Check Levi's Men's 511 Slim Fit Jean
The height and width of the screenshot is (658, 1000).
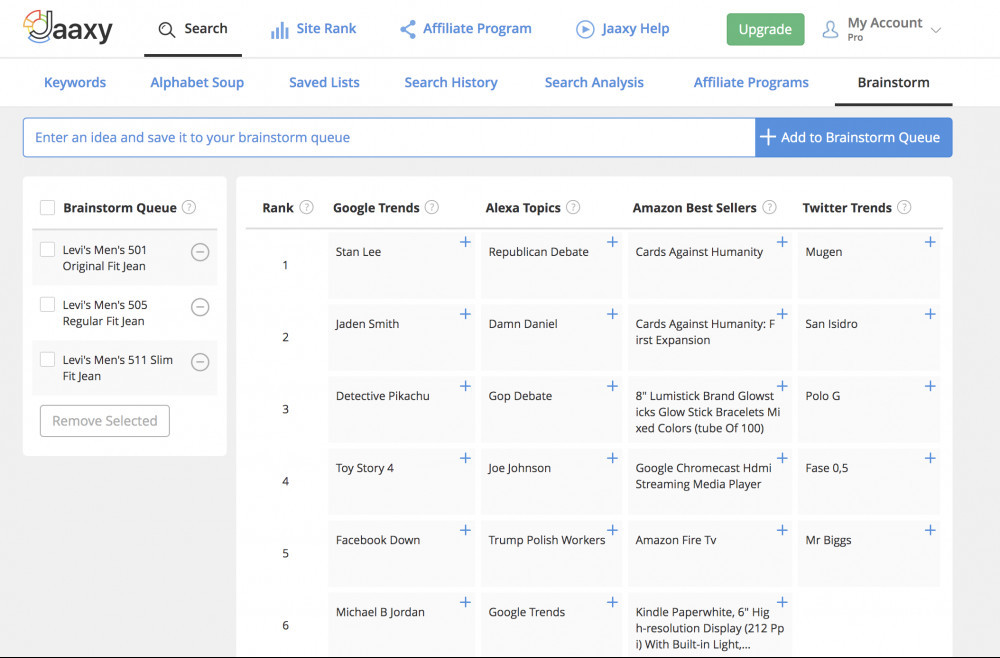pyautogui.click(x=47, y=359)
